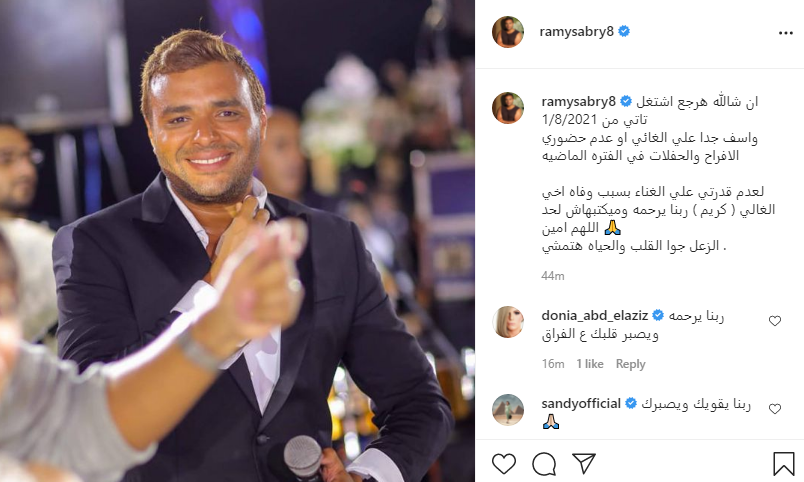Share post via paper plane icon

(x=584, y=463)
